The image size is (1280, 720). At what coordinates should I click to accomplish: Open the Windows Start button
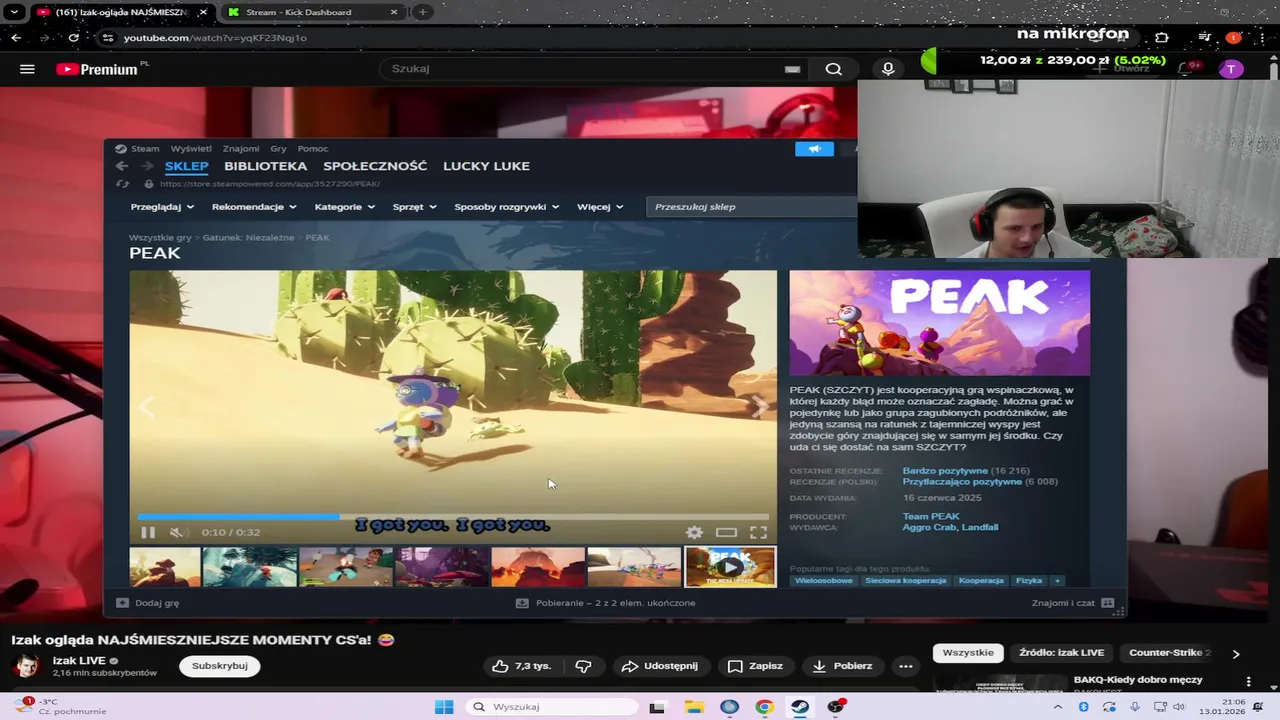(x=444, y=707)
